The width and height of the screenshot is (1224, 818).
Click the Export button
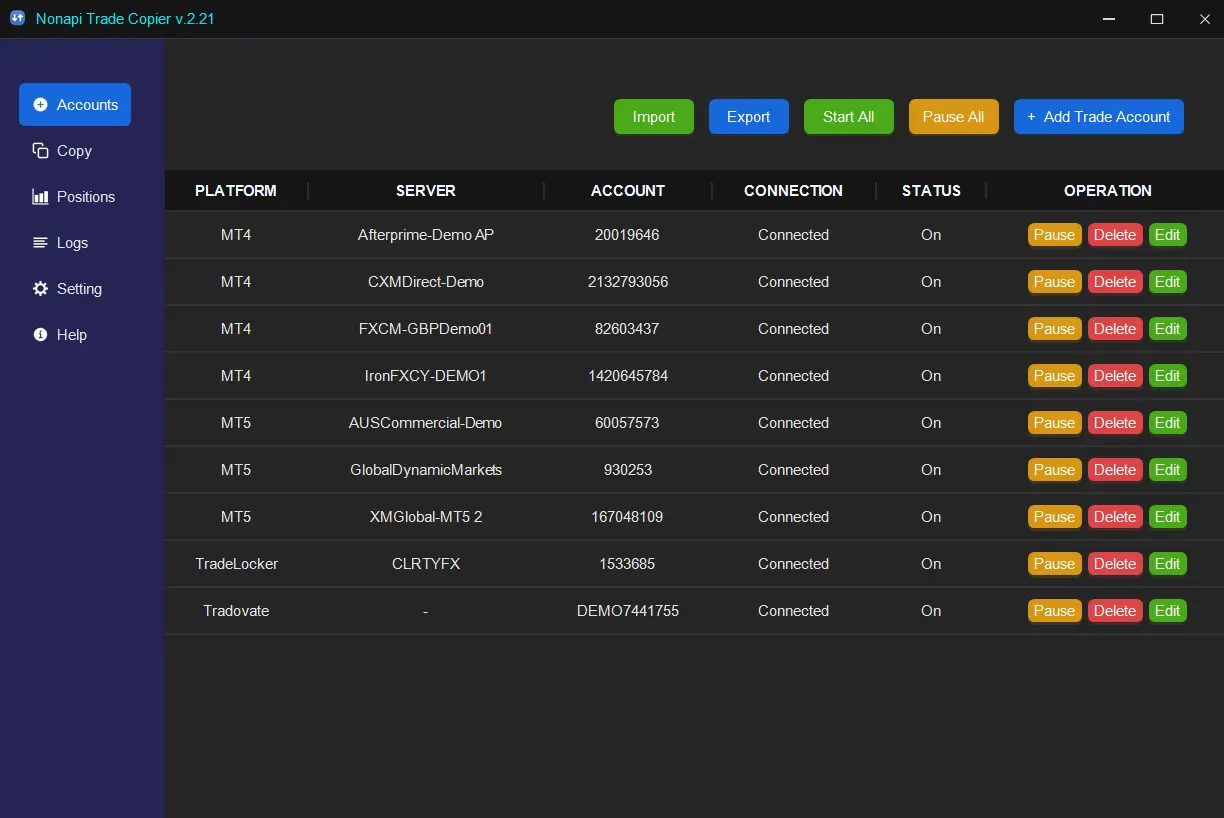749,116
